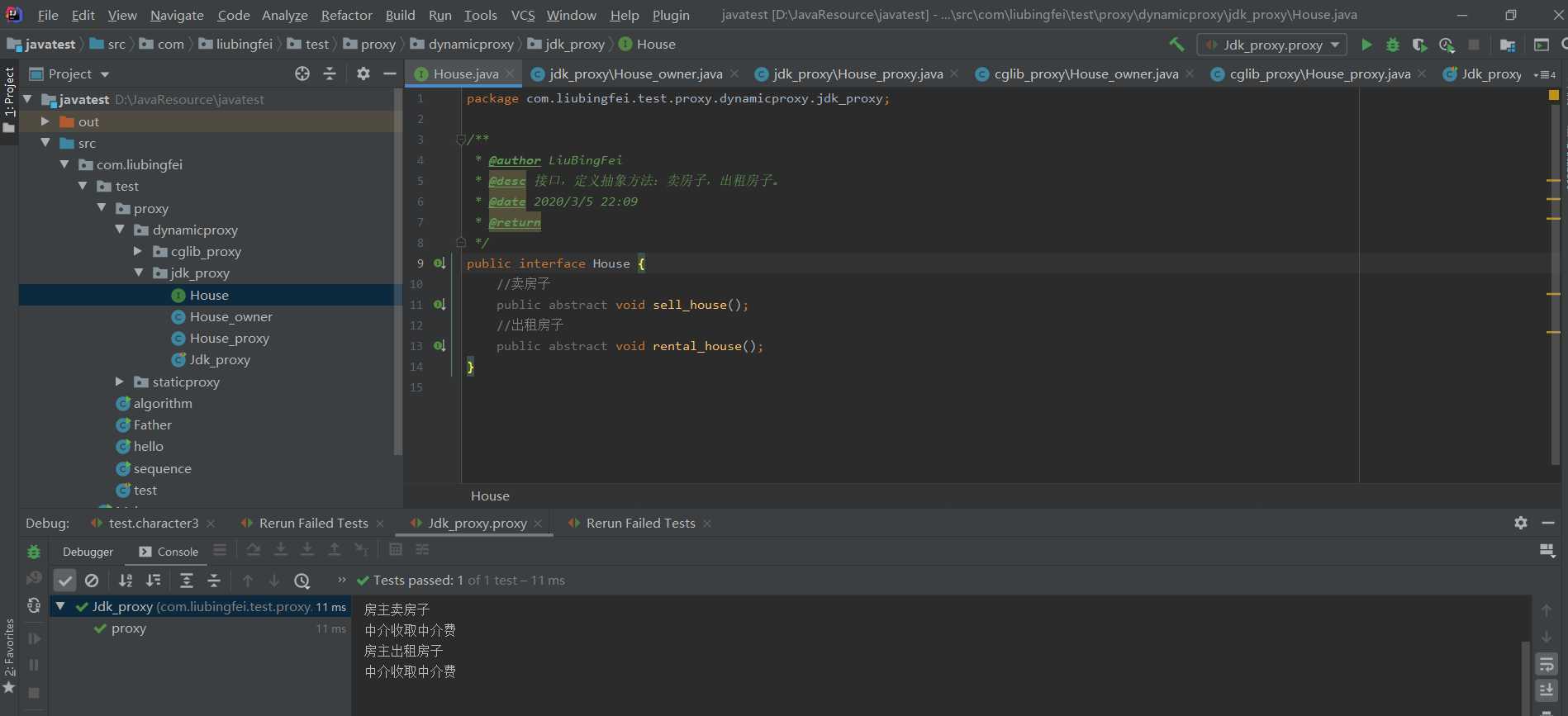Open the Navigate menu
This screenshot has width=1568, height=716.
click(177, 15)
